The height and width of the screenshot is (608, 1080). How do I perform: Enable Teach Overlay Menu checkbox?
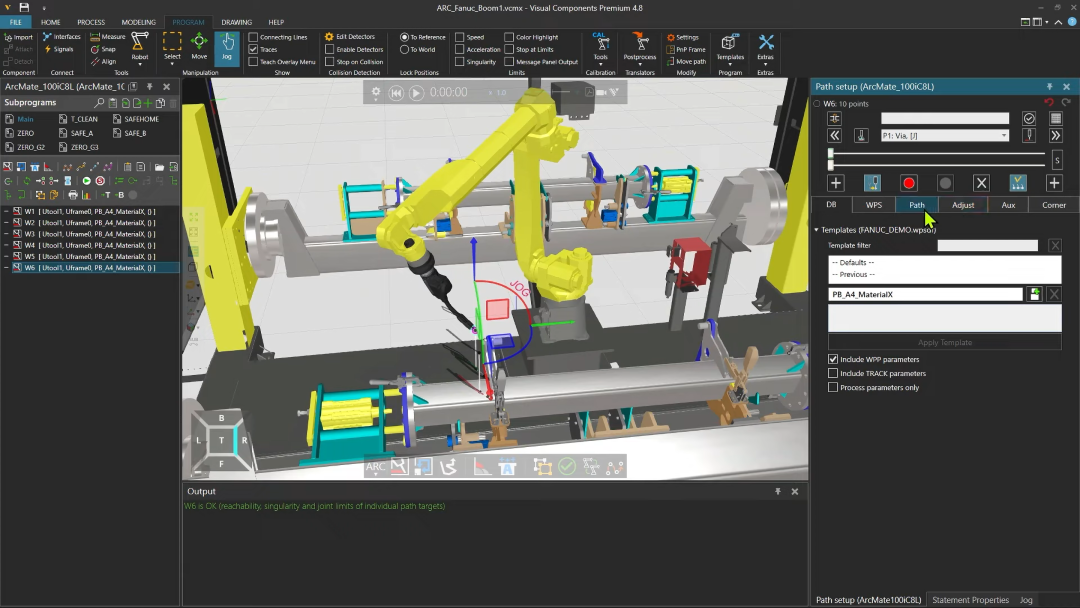(253, 62)
